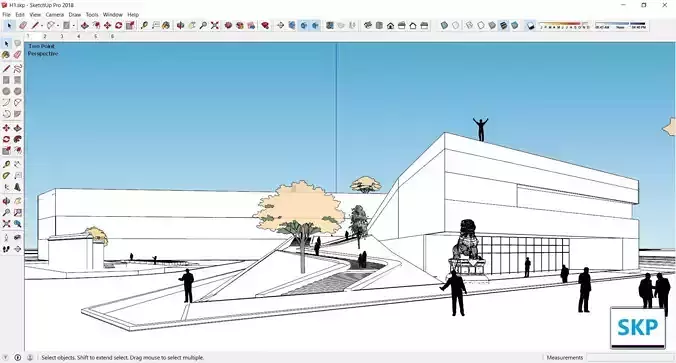This screenshot has width=676, height=363.
Task: Switch to scene tab 4
Action: 78,37
